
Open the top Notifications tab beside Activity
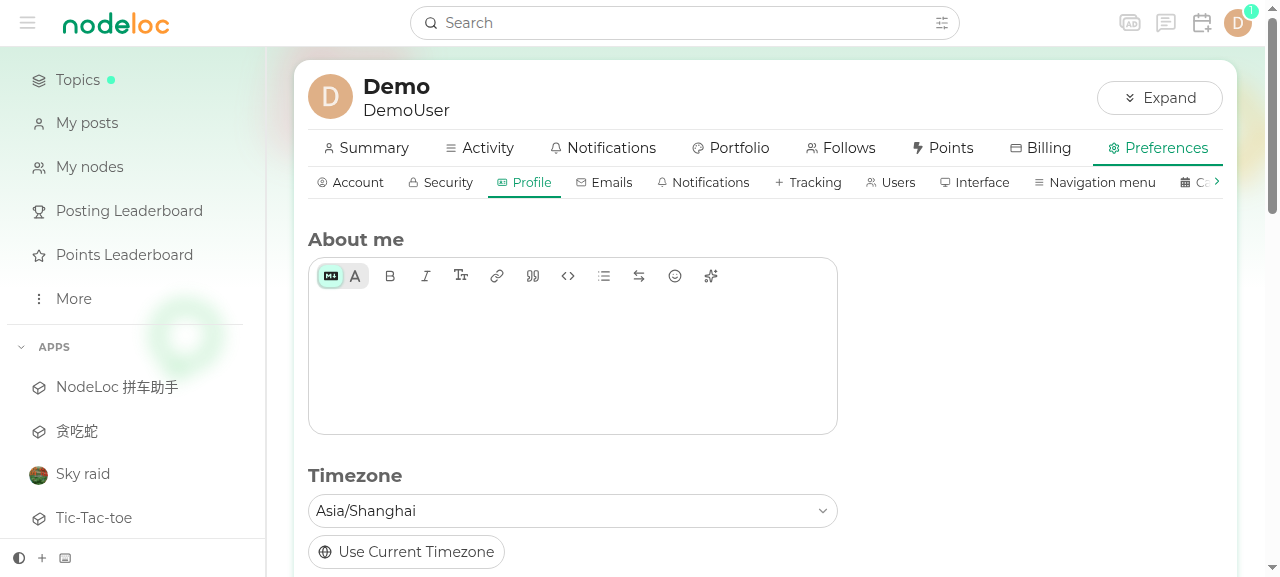pyautogui.click(x=603, y=148)
